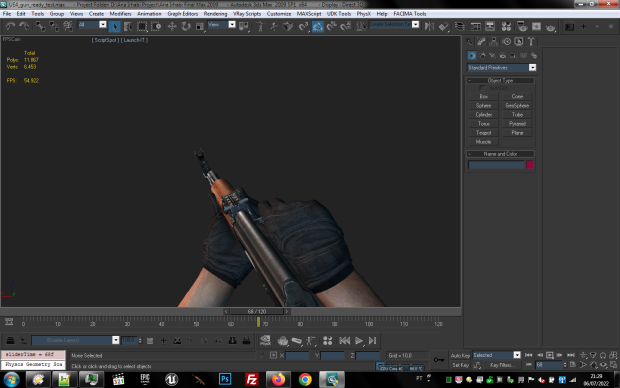
Task: Activate the Select and Move tool
Action: 172,26
